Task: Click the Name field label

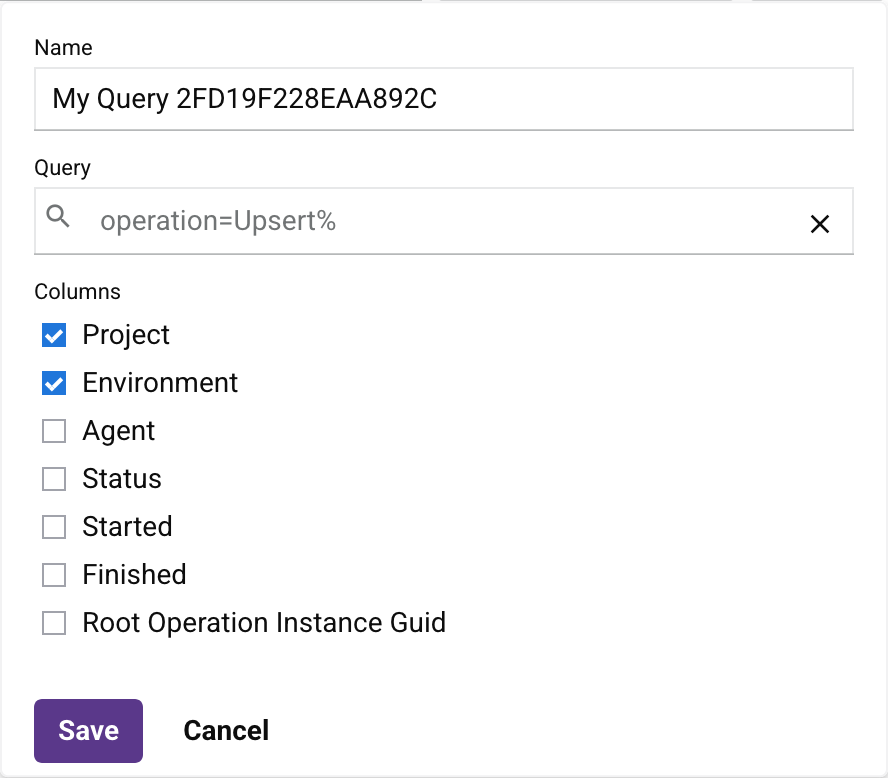Action: [63, 47]
